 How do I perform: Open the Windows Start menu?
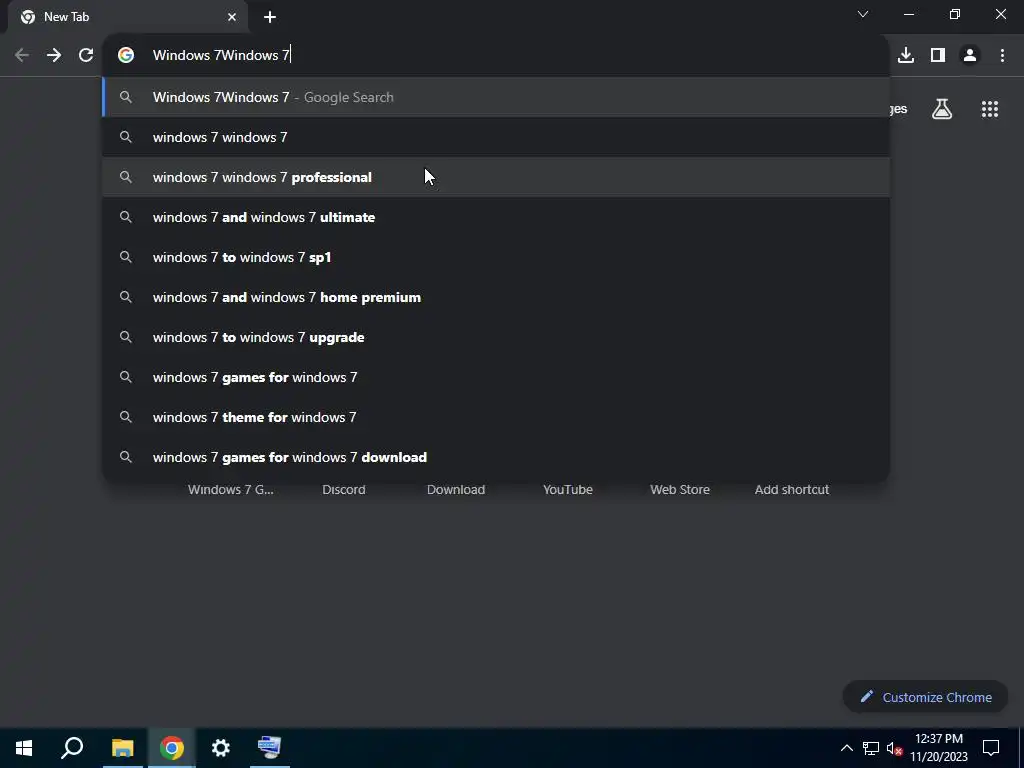[24, 748]
